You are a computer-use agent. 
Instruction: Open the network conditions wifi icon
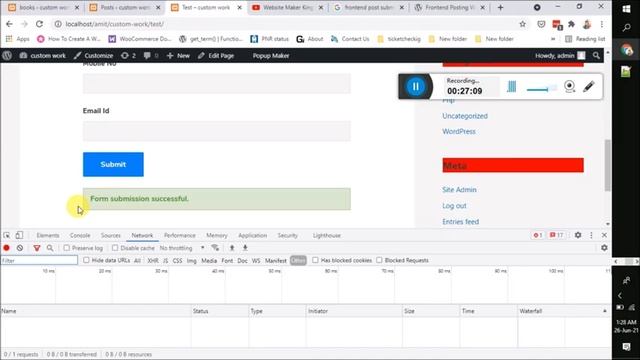[x=215, y=248]
